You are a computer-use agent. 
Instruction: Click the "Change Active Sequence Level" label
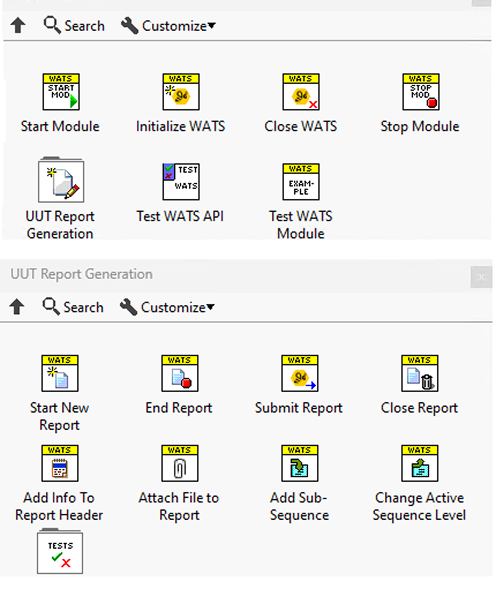[419, 506]
